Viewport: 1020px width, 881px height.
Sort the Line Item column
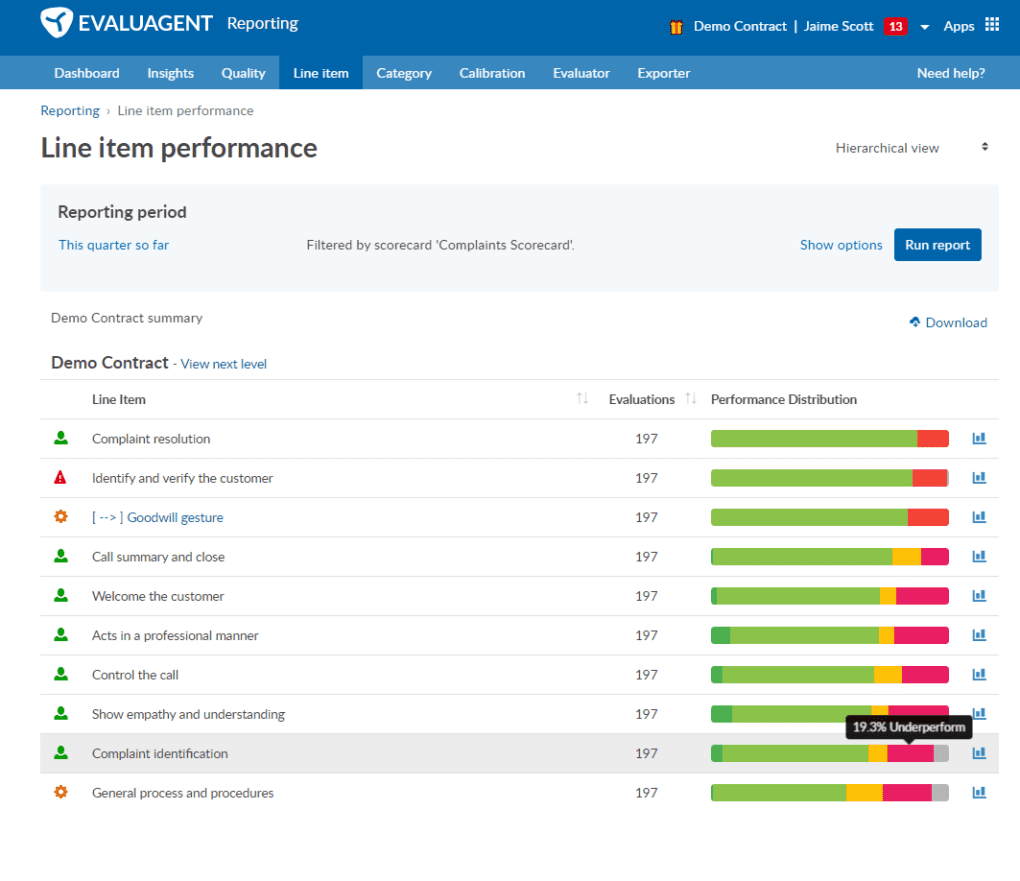point(581,398)
